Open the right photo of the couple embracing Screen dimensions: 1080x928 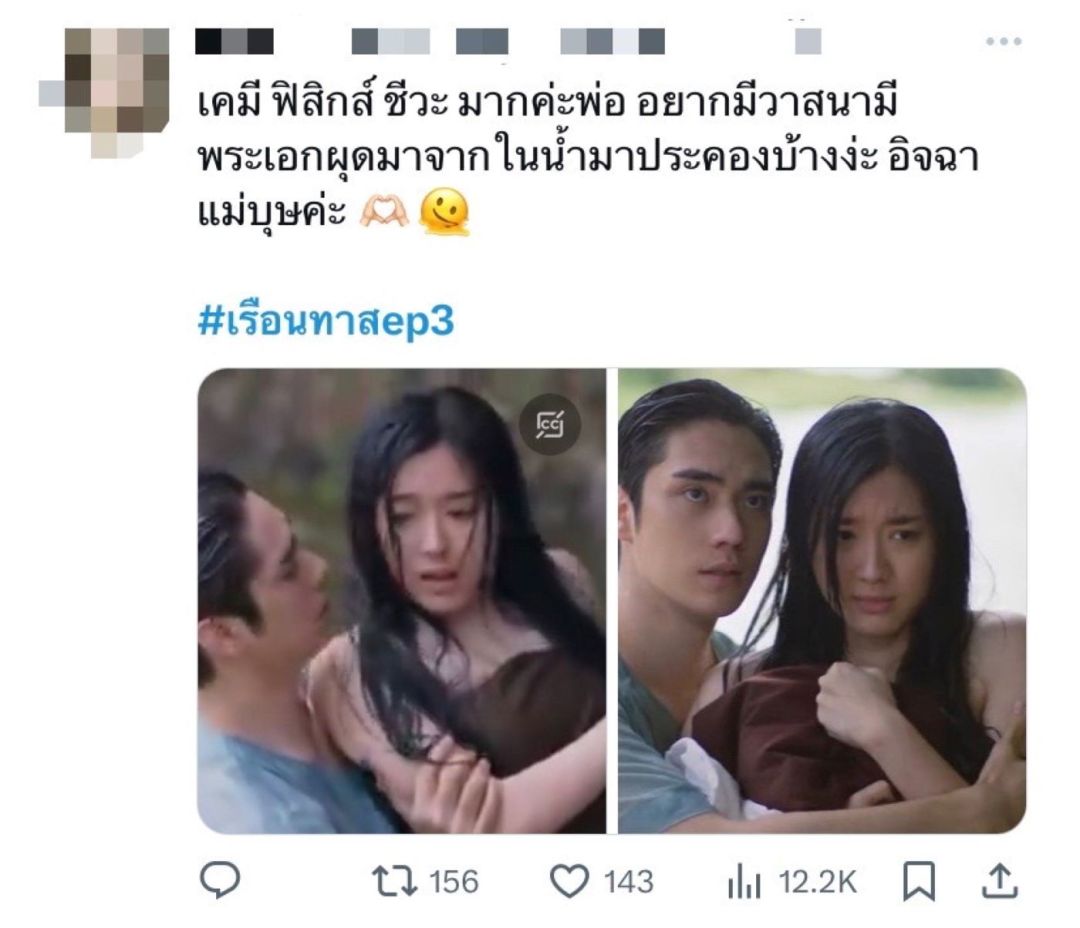(x=822, y=601)
